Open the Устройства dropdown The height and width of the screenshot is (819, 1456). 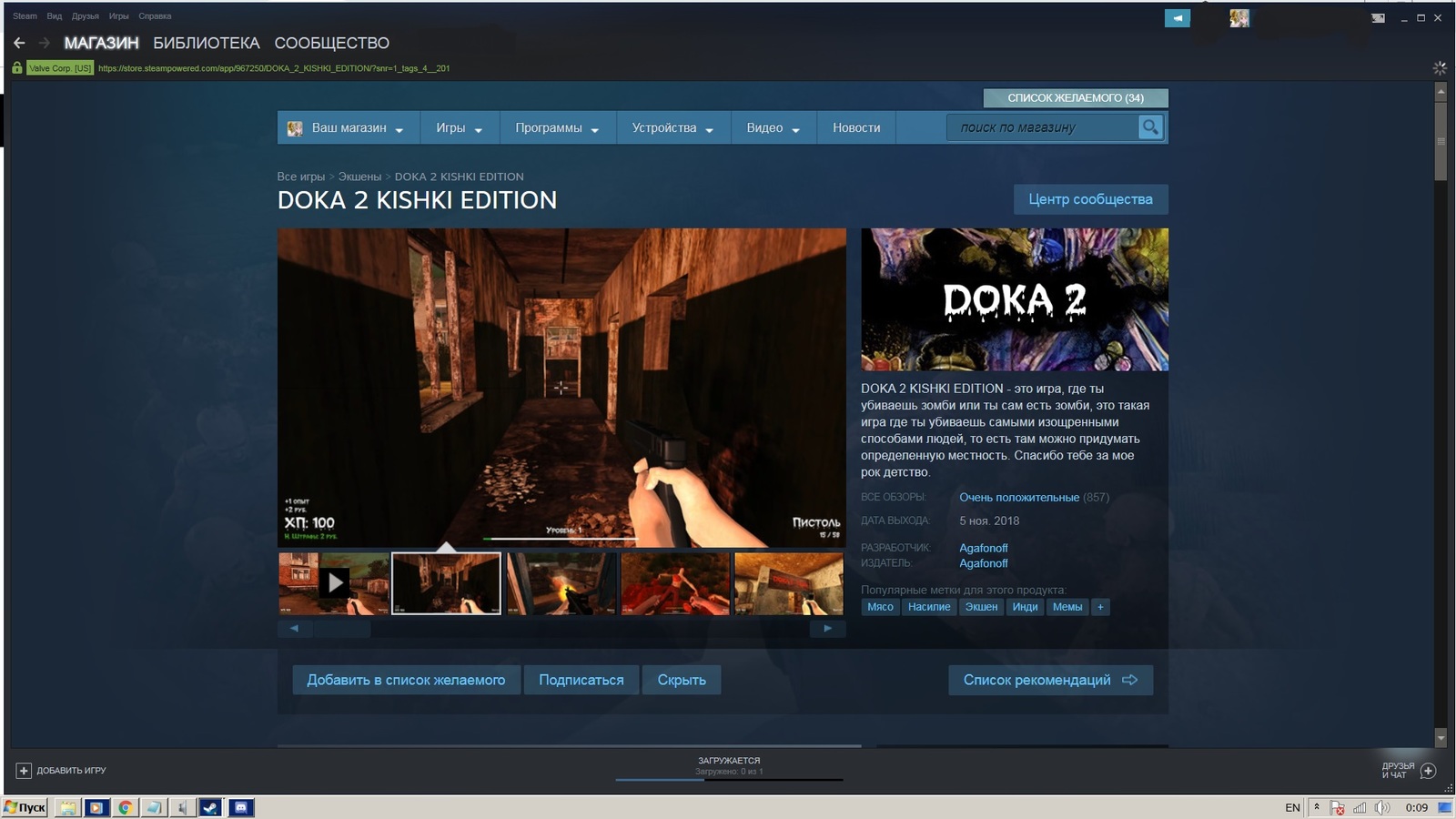point(672,128)
